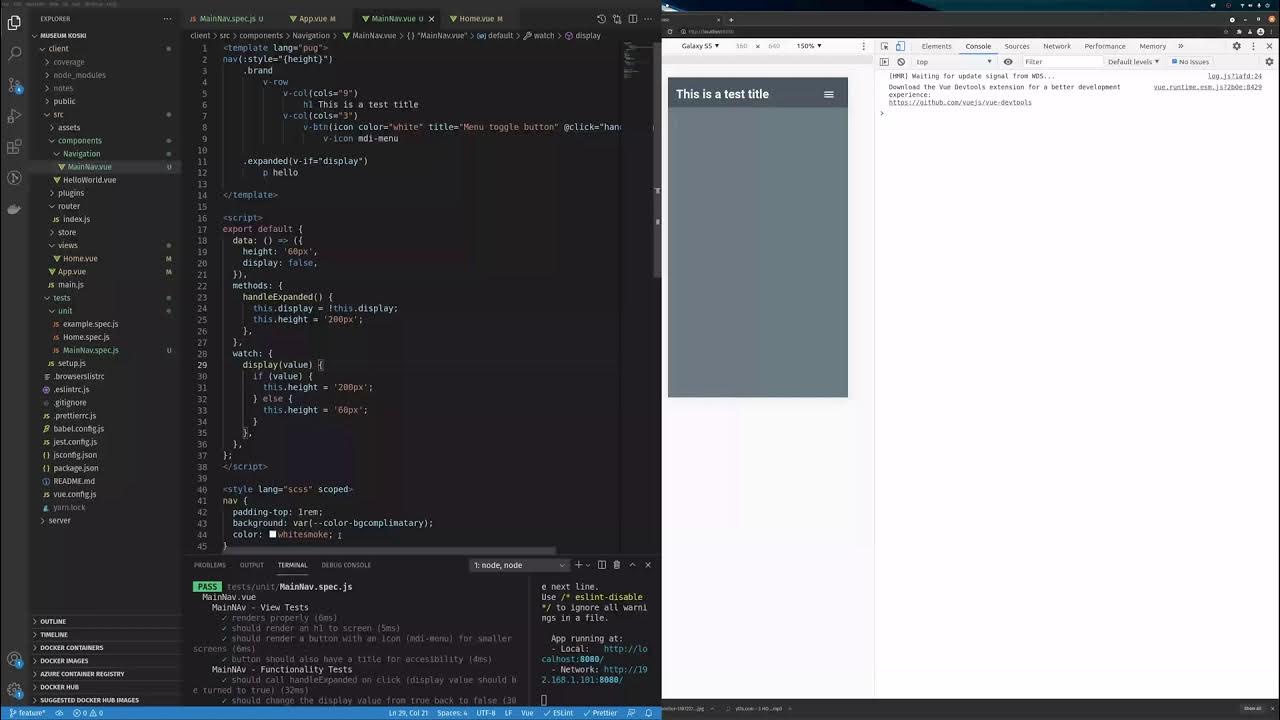
Task: Open the Search view in the activity bar
Action: pos(14,53)
